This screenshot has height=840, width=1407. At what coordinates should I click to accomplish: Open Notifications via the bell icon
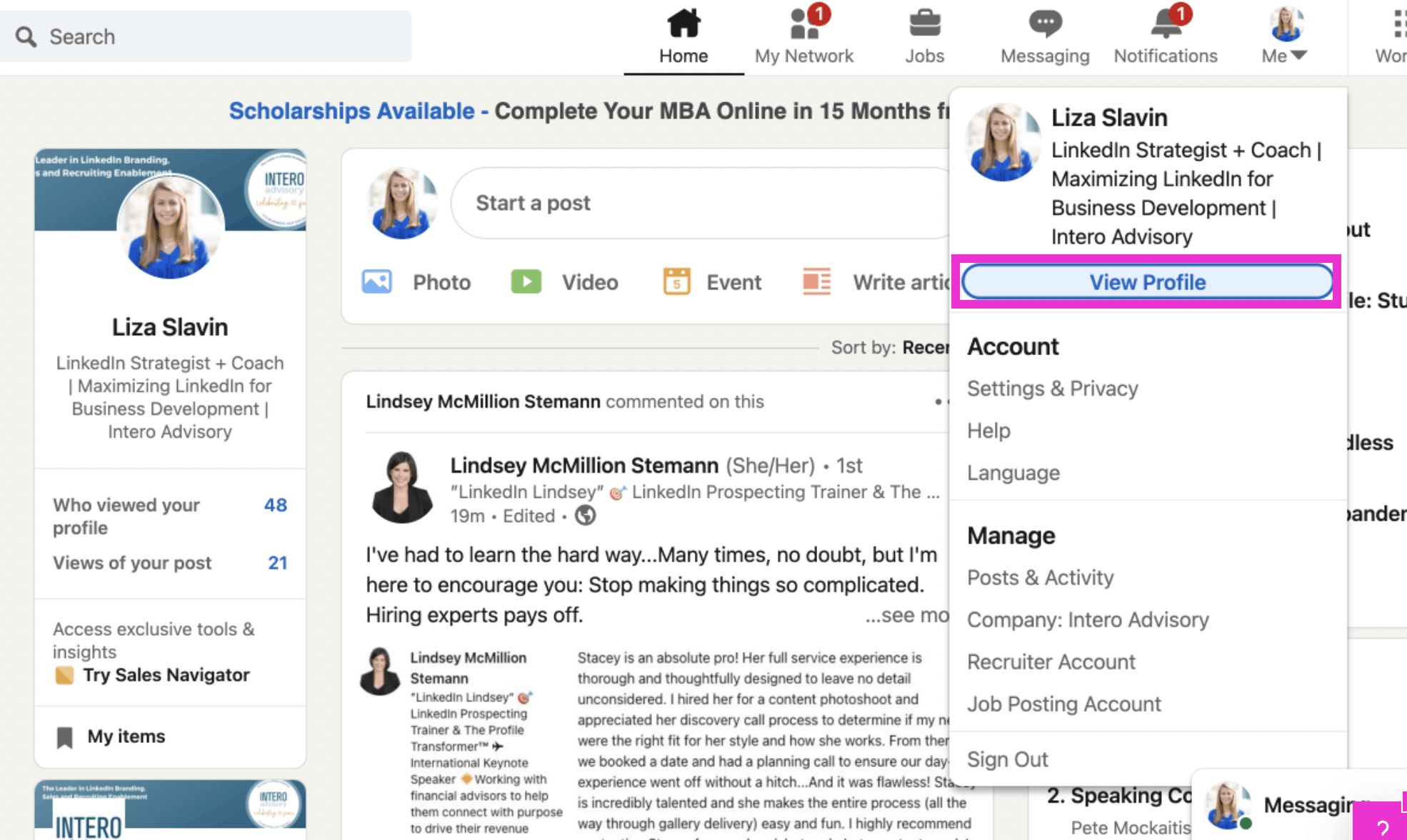(1164, 24)
